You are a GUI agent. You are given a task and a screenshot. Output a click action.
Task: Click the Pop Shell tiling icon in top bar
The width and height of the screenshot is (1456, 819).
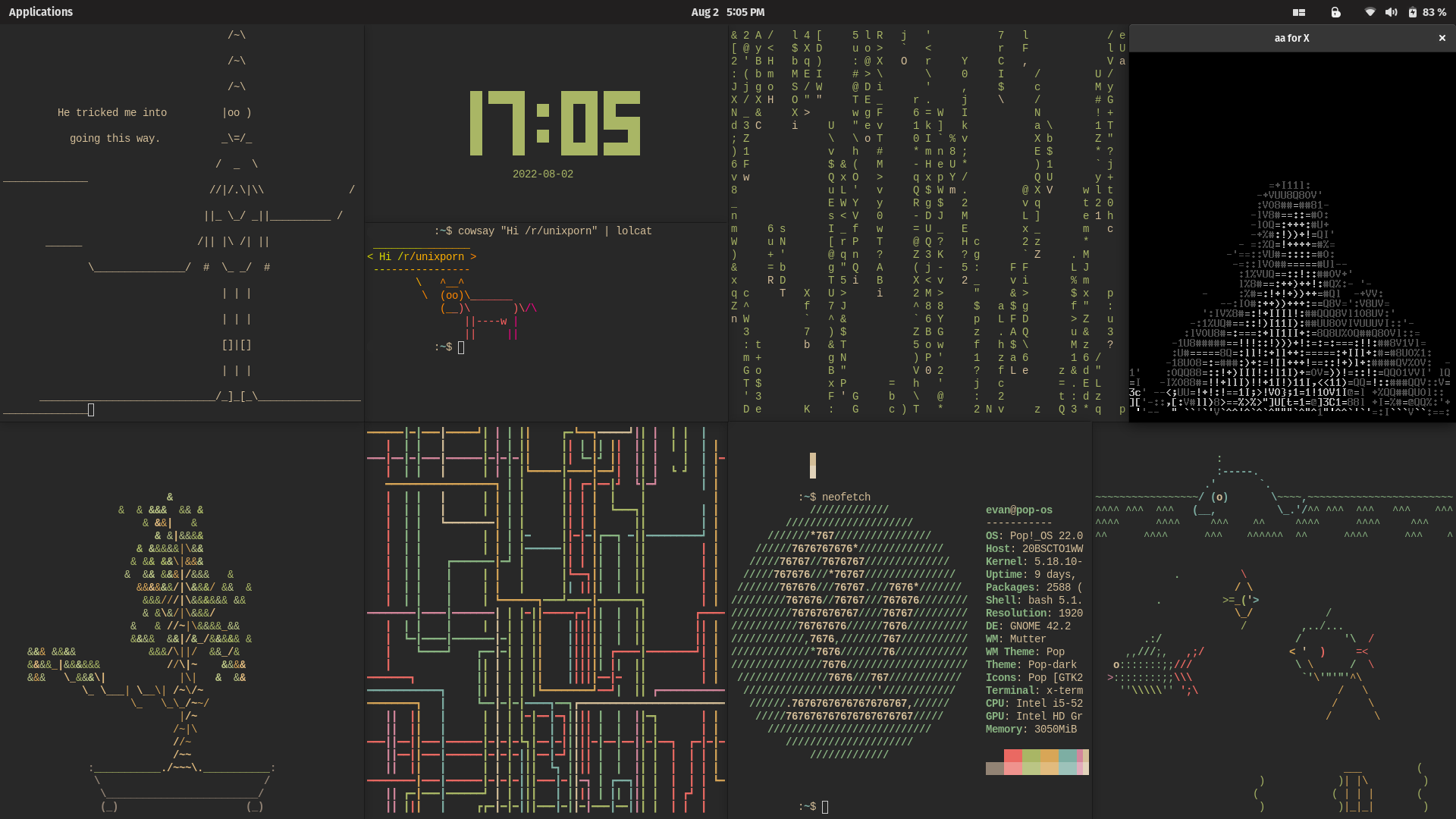(1299, 12)
